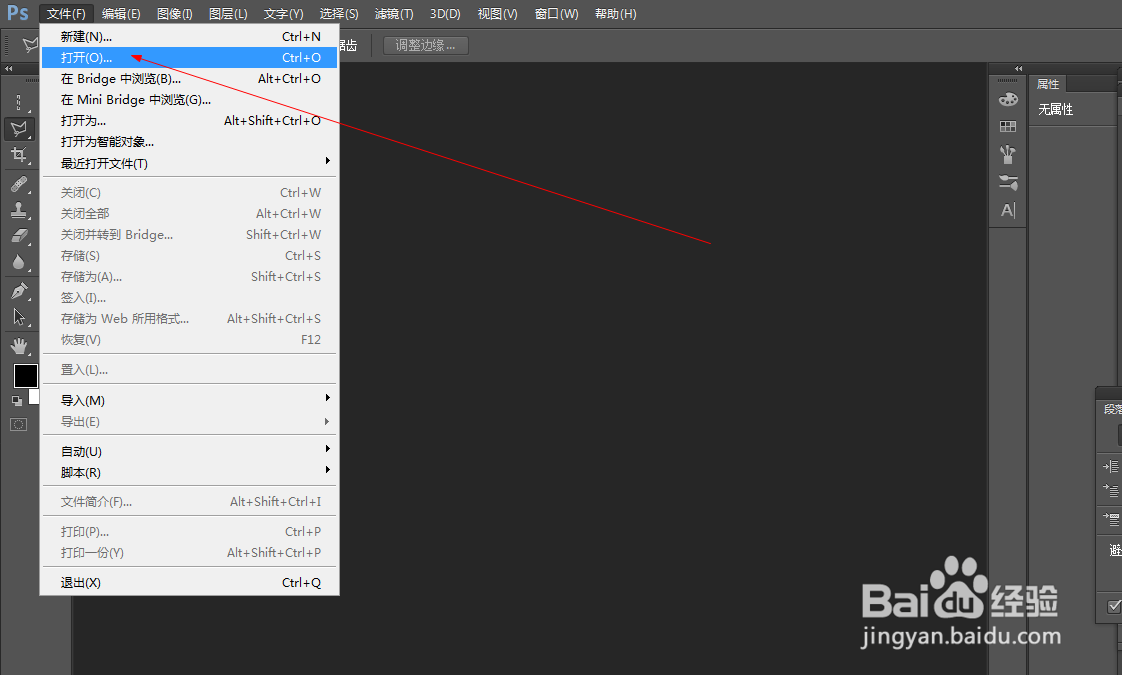Toggle Quick Mask mode icon
This screenshot has width=1122, height=675.
[x=19, y=424]
